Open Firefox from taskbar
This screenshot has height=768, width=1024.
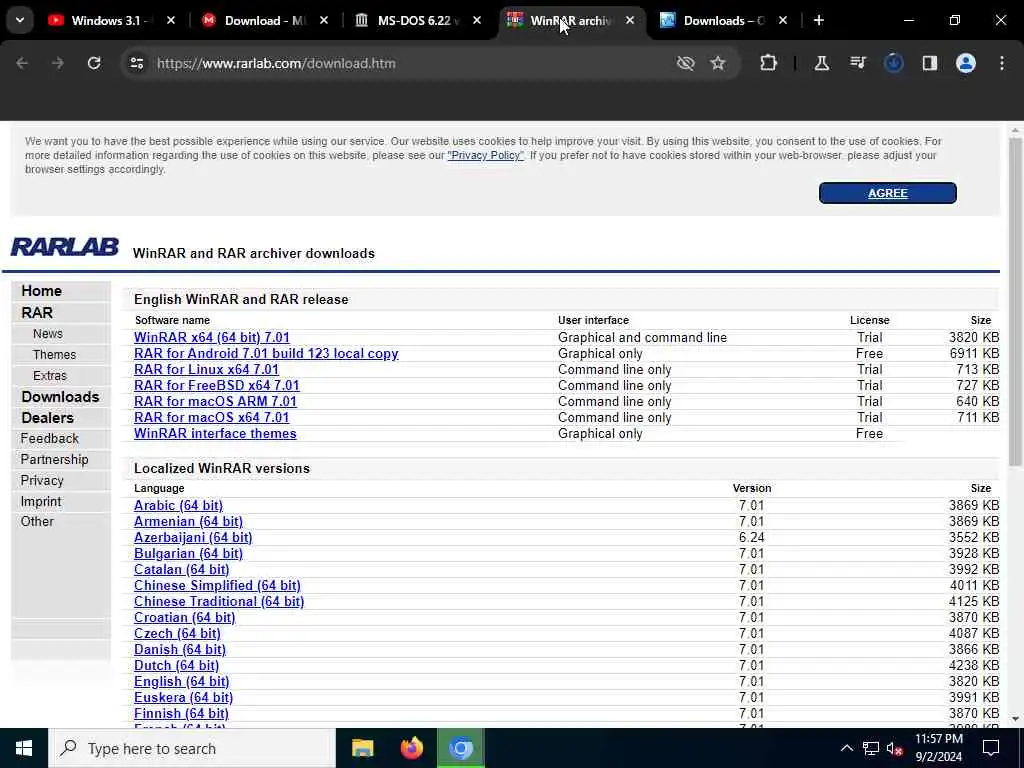click(x=411, y=748)
